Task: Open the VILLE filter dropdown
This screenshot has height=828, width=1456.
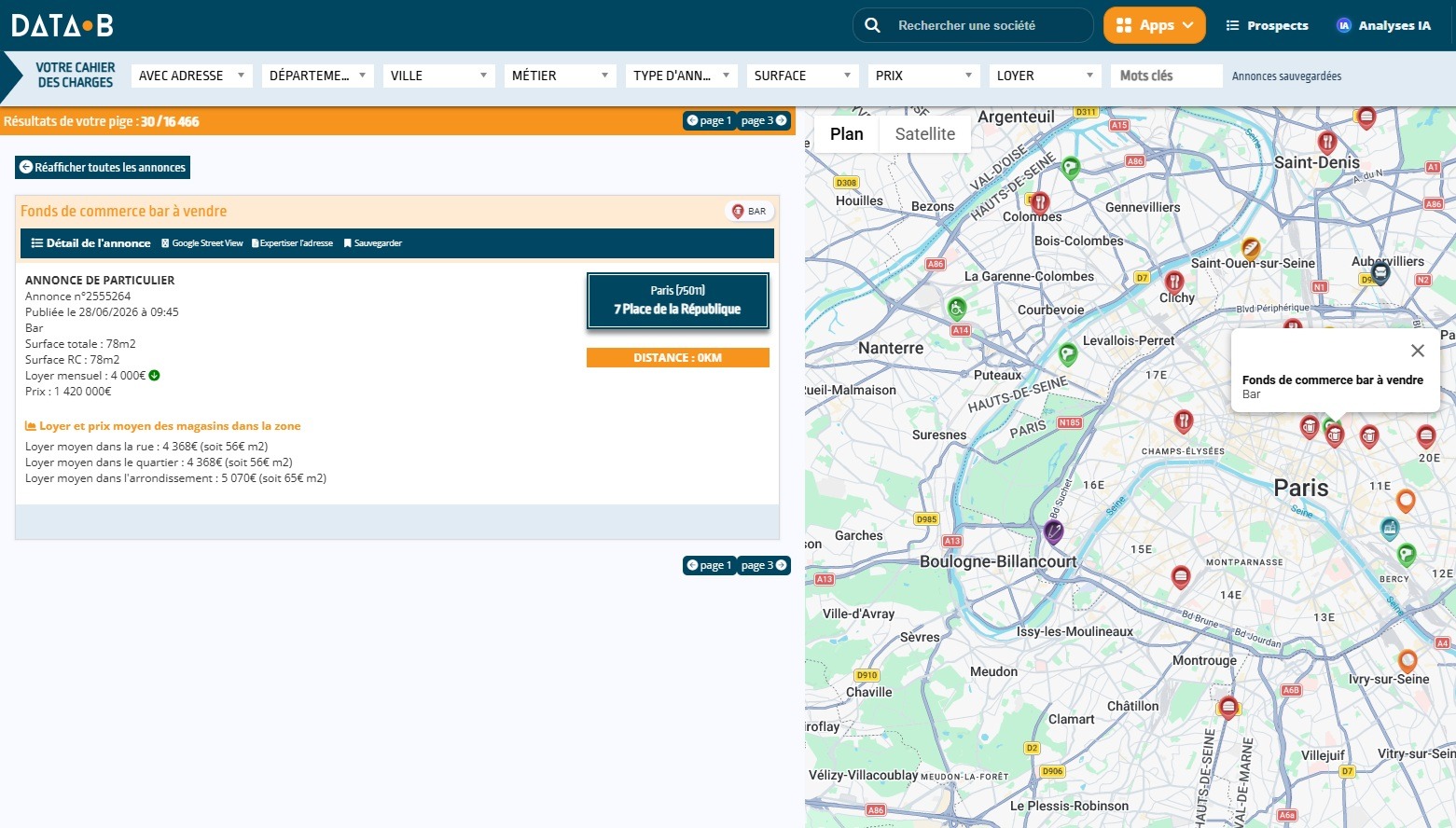Action: tap(439, 76)
